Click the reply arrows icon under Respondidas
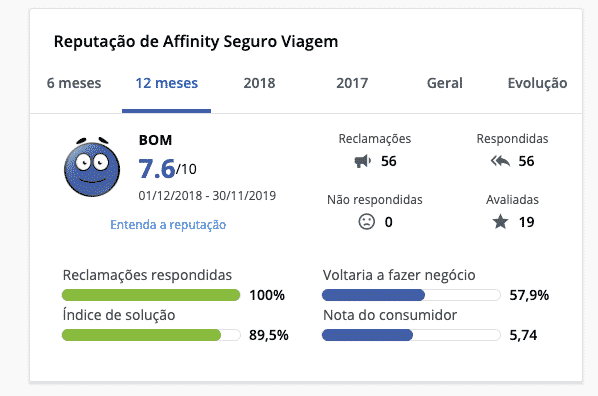Viewport: 598px width, 396px height. (x=500, y=161)
